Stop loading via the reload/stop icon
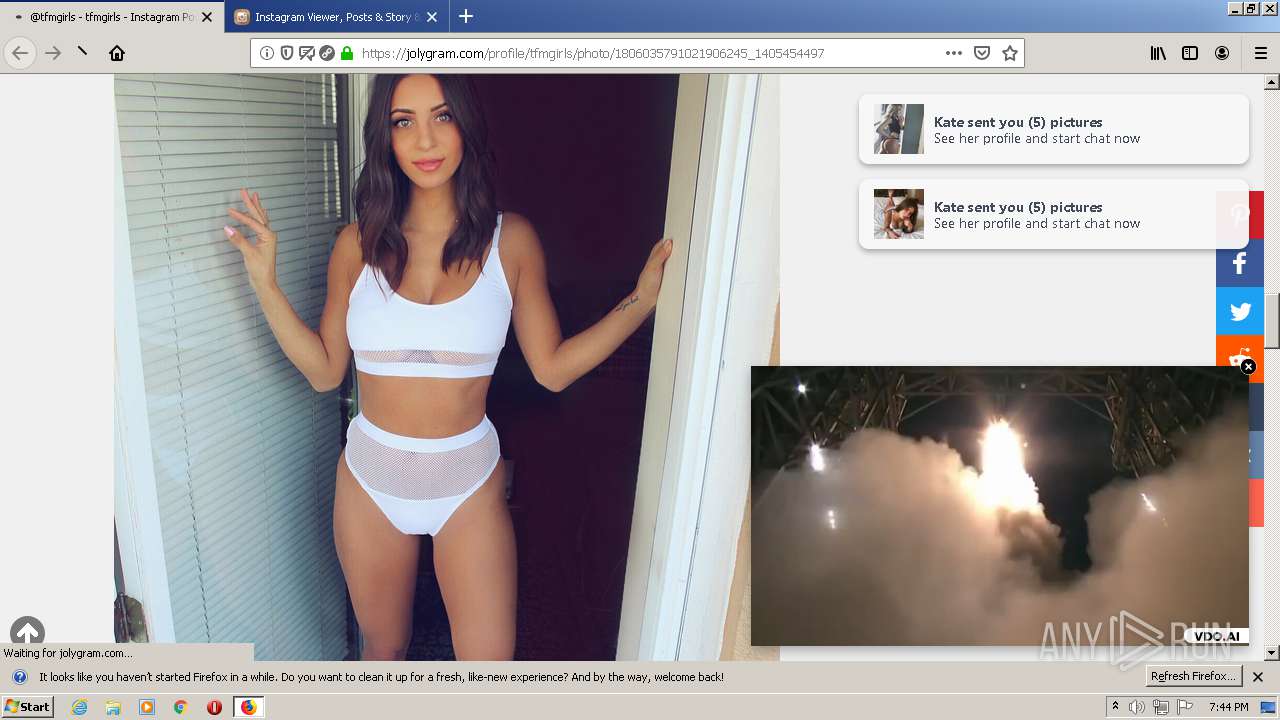 (83, 53)
